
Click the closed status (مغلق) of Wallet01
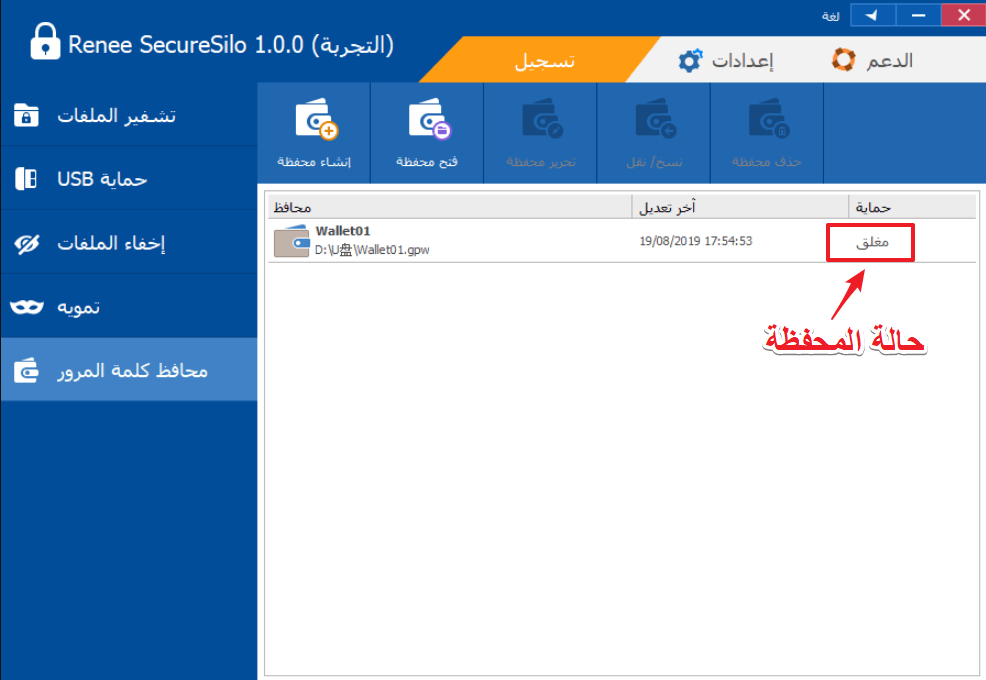pyautogui.click(x=872, y=242)
